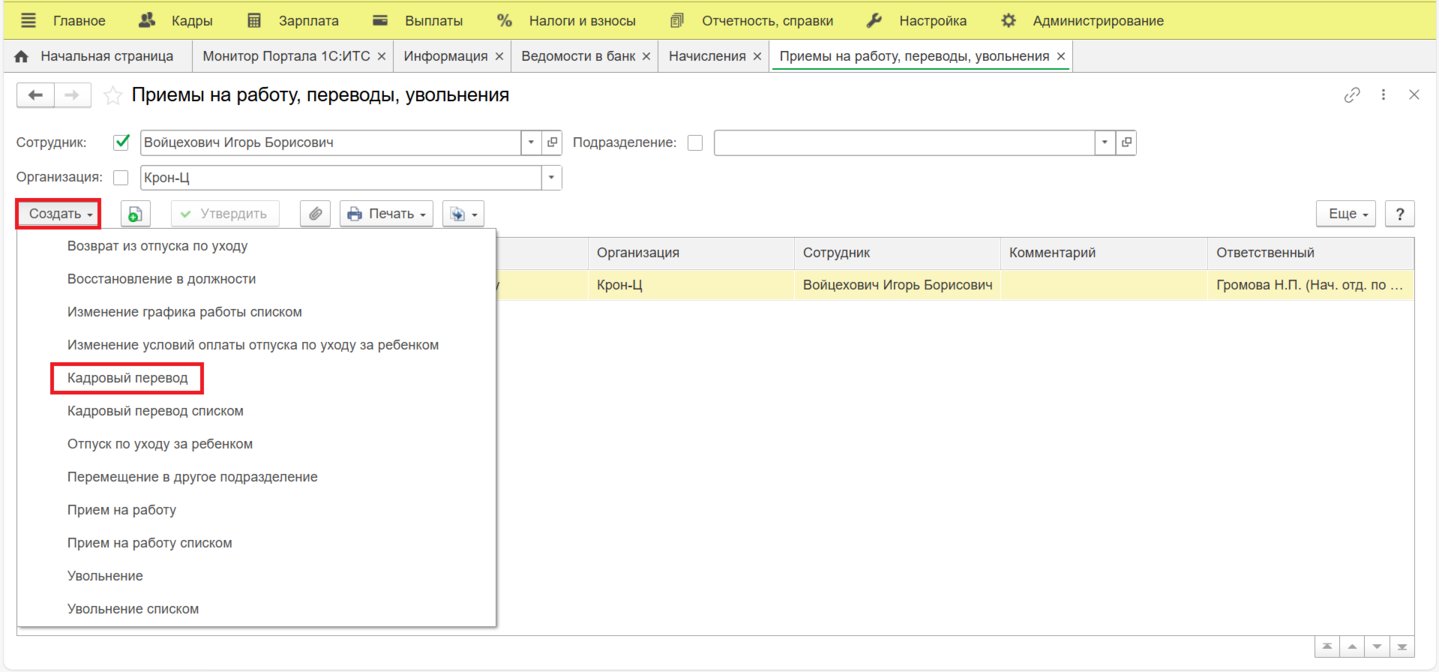Image resolution: width=1439 pixels, height=672 pixels.
Task: Switch to the Начисления tab
Action: (707, 56)
